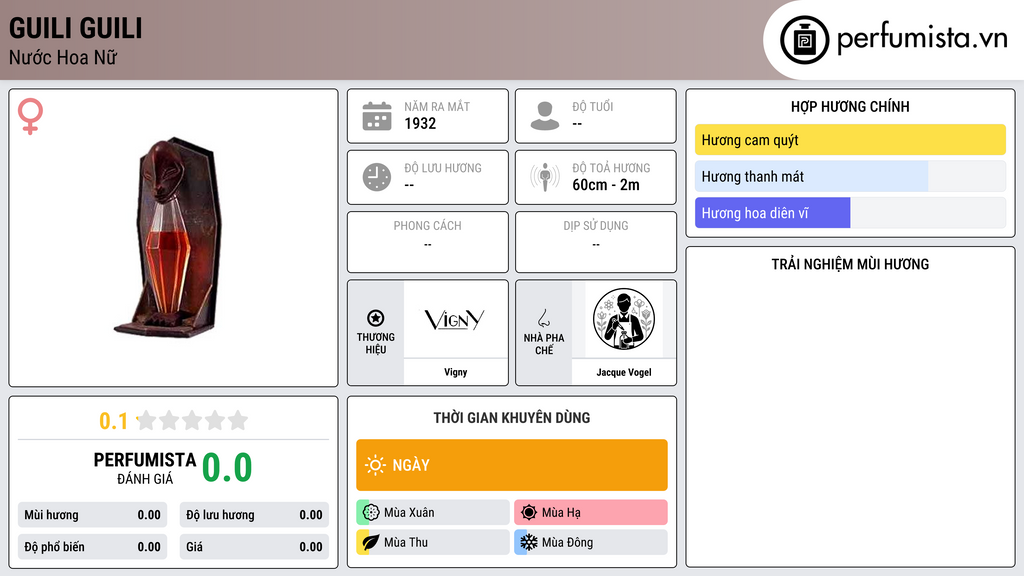Click the Guili Guili perfume bottle image
The width and height of the screenshot is (1024, 576).
168,238
